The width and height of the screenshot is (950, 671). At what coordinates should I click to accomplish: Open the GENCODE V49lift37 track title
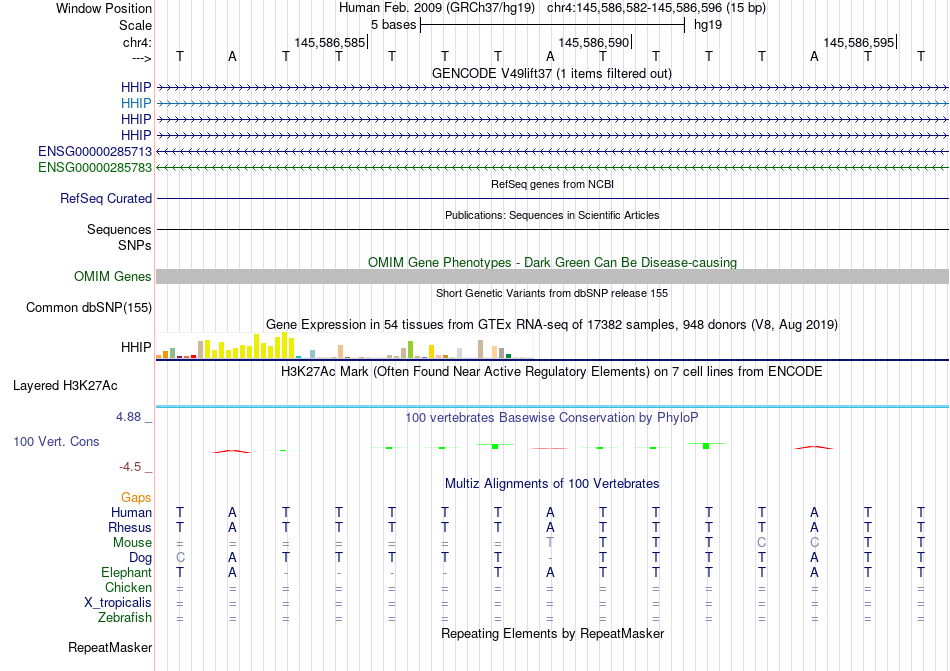tap(551, 74)
